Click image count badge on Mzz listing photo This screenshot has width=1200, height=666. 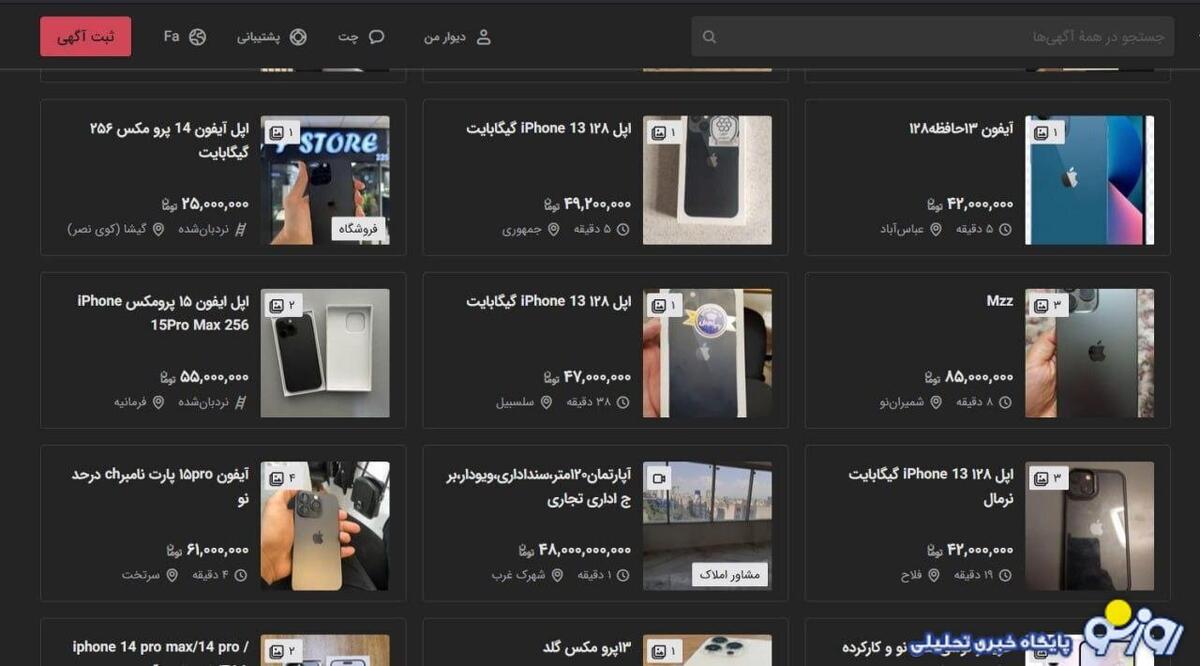[x=1047, y=305]
